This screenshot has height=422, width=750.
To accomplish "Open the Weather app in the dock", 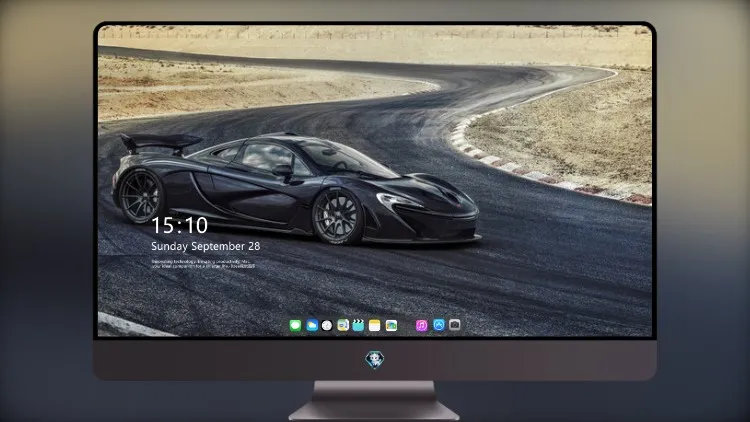I will click(312, 325).
